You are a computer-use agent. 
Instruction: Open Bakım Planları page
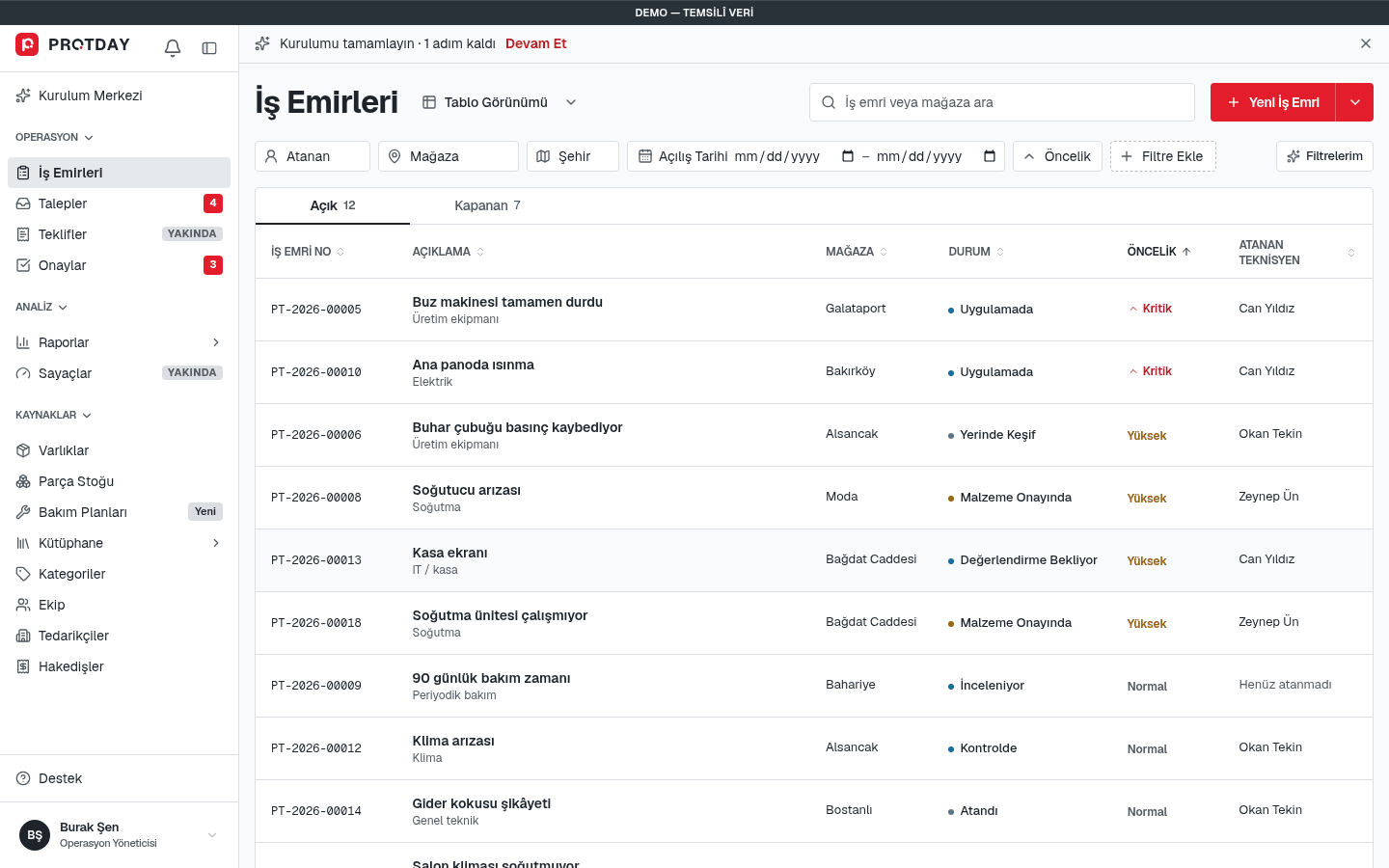tap(120, 512)
